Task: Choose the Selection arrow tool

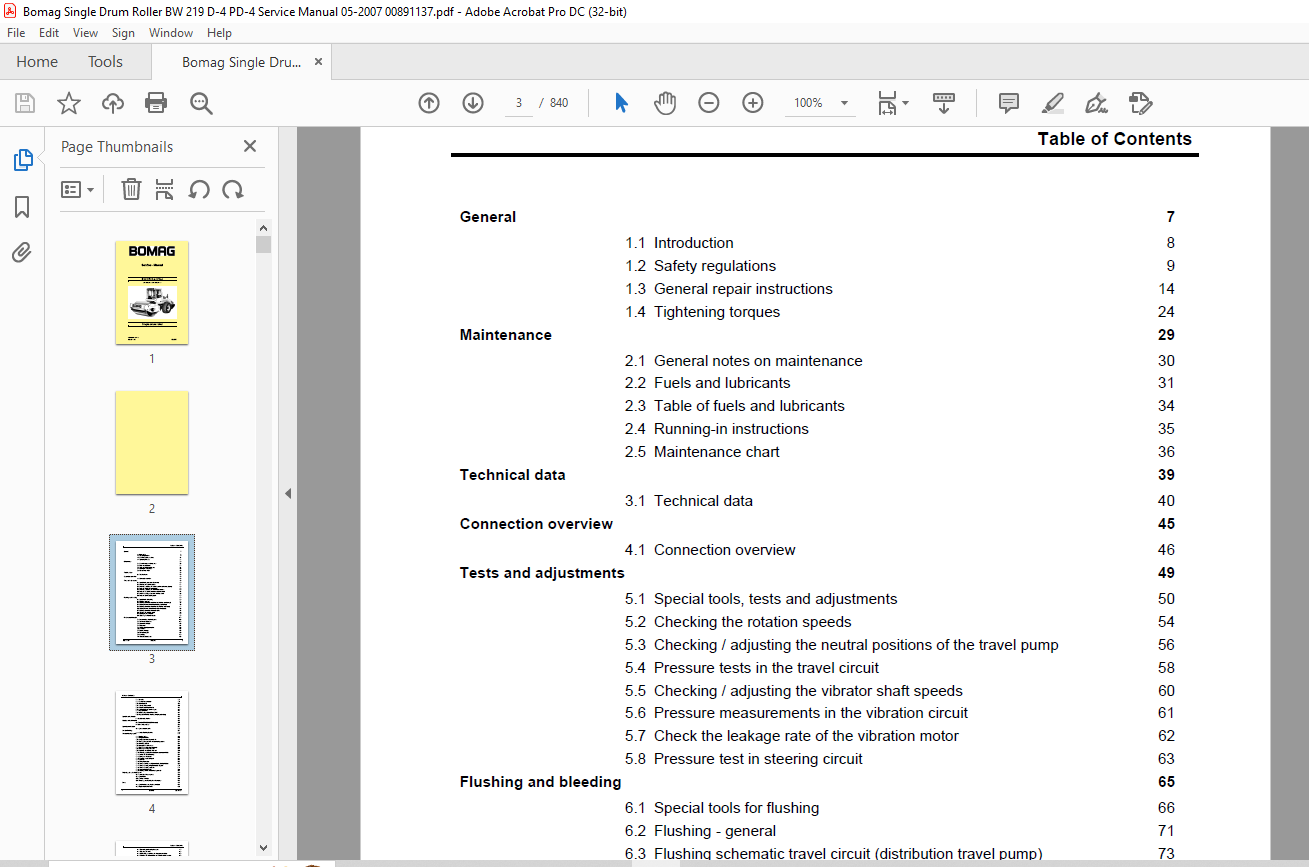Action: click(621, 103)
